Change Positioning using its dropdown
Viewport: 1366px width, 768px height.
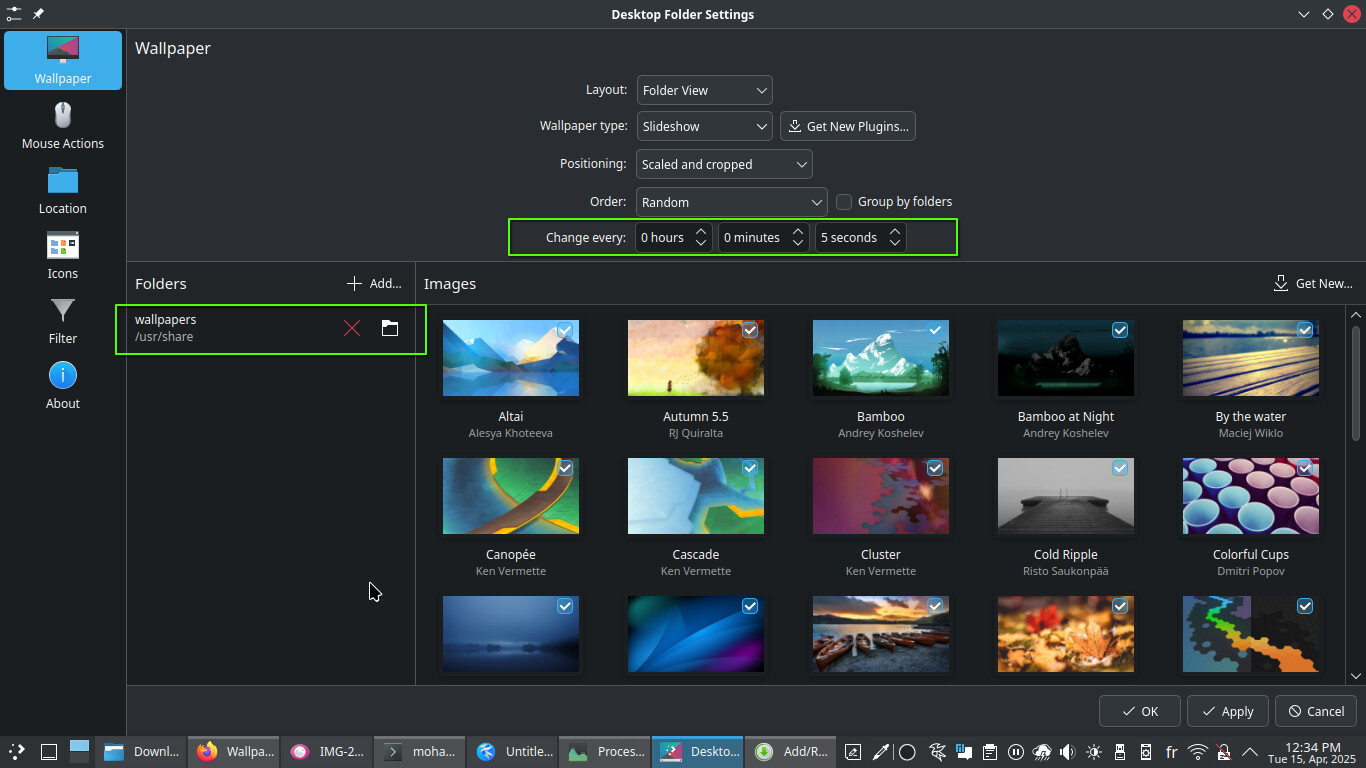click(x=724, y=164)
